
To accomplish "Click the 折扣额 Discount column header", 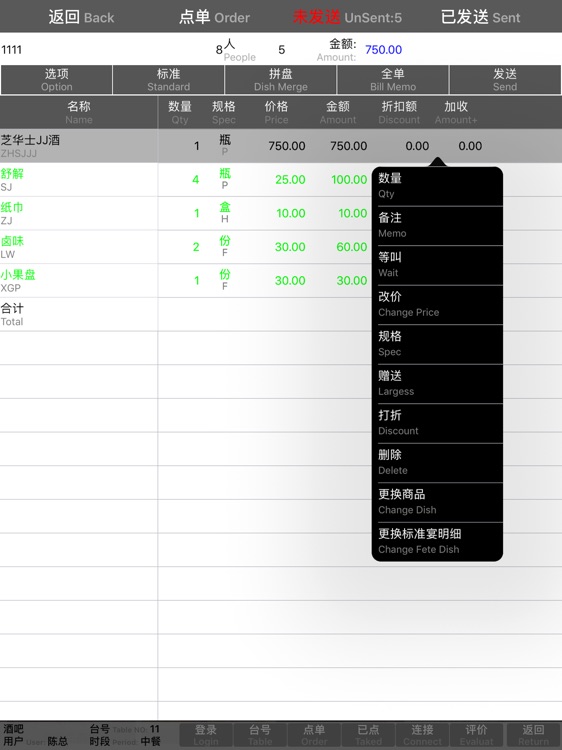I will pos(399,112).
